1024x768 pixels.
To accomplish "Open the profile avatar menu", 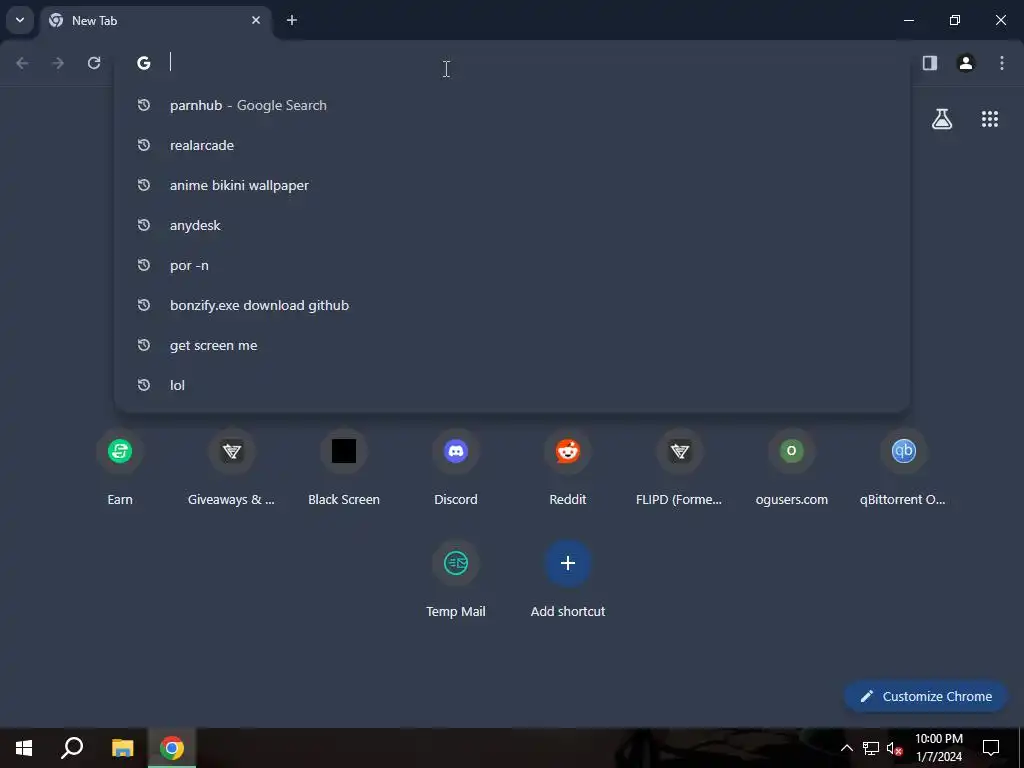I will coord(966,63).
